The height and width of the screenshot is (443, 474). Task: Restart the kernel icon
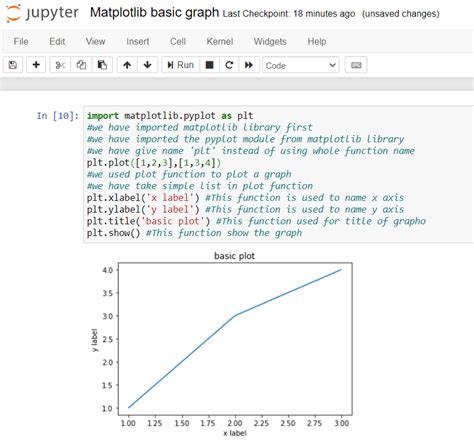point(229,65)
